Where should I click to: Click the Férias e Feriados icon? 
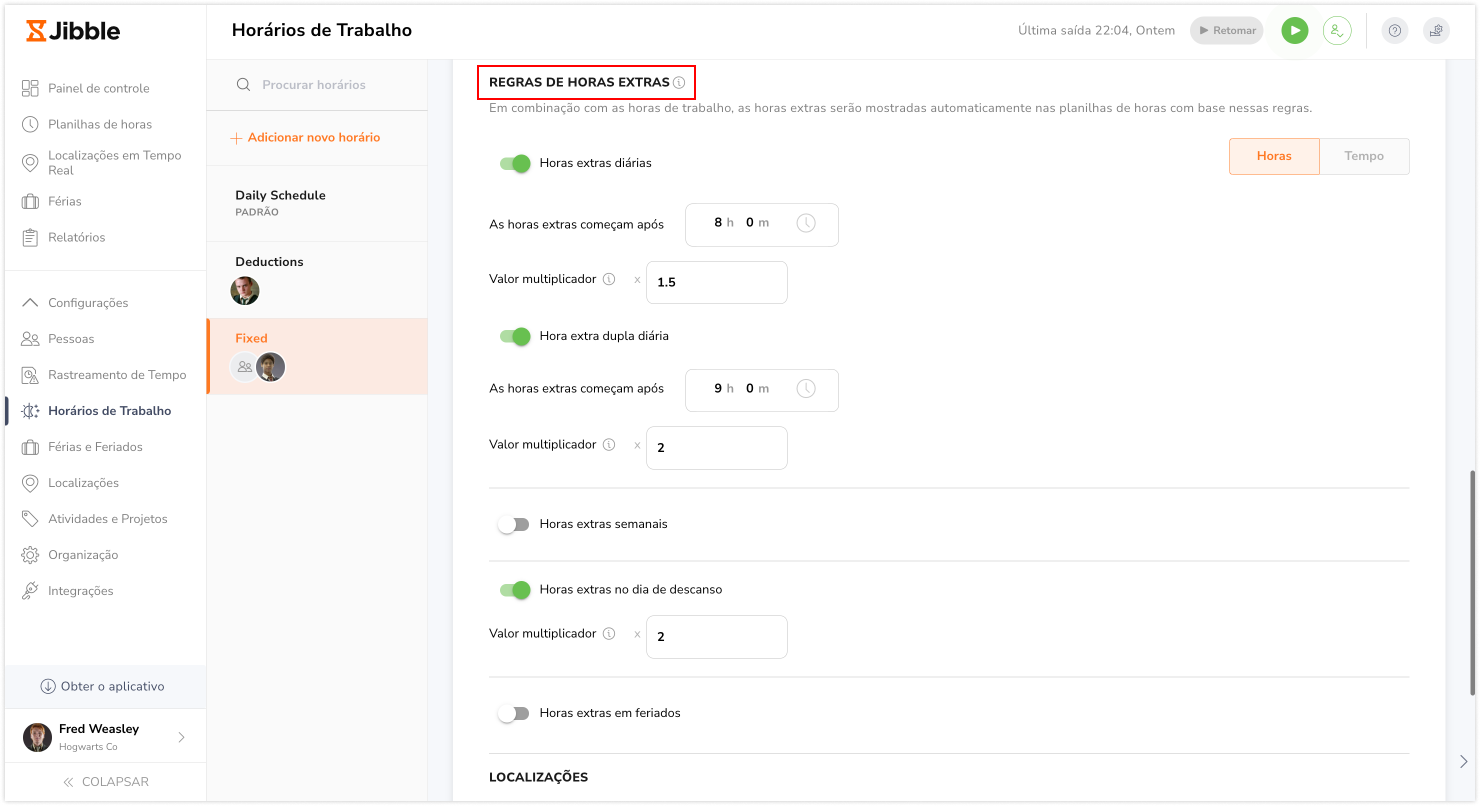coord(30,447)
